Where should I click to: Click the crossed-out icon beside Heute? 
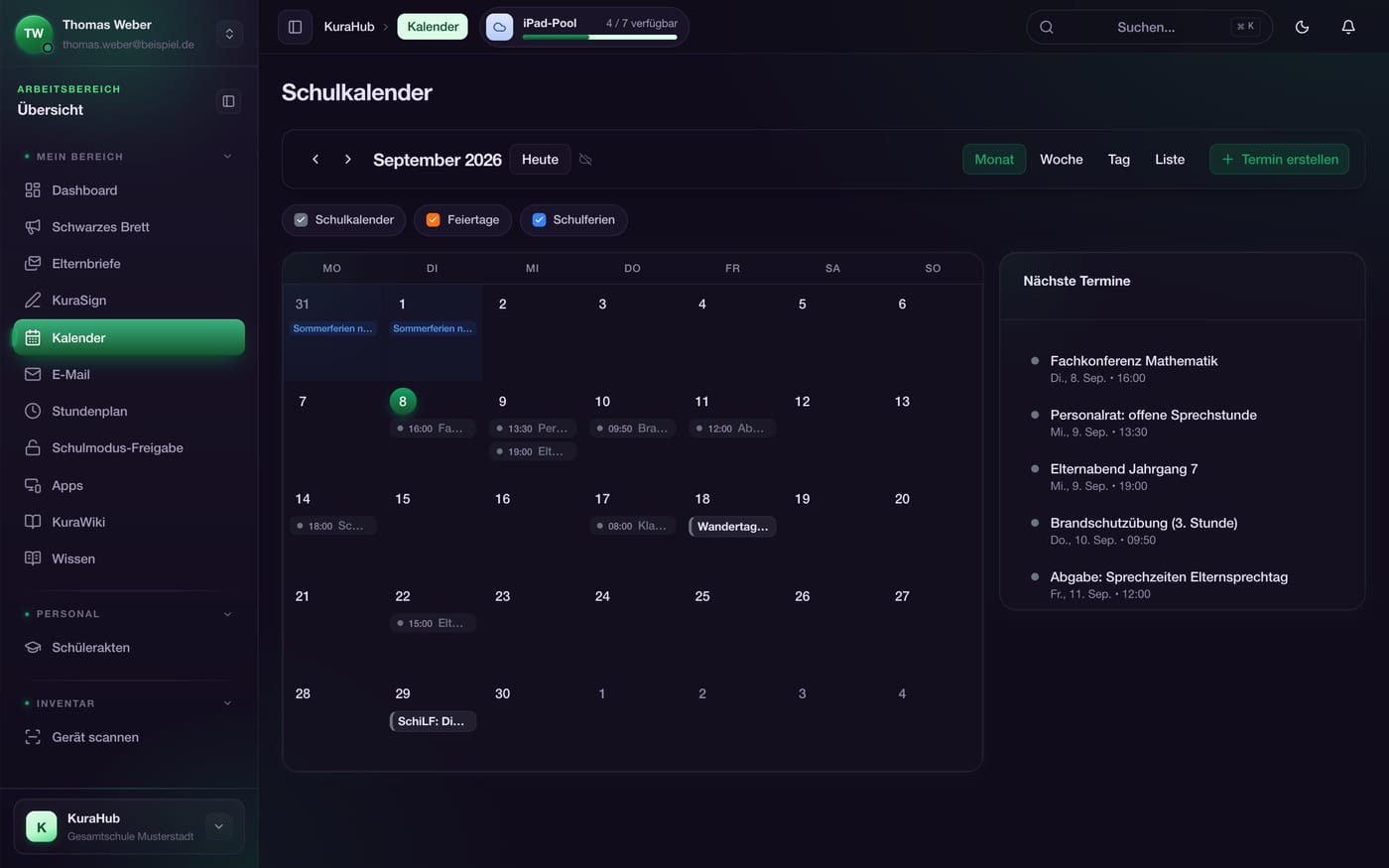585,160
